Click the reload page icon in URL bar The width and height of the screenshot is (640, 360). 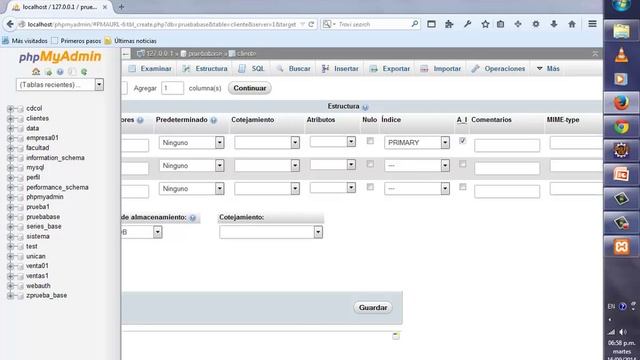pos(311,24)
